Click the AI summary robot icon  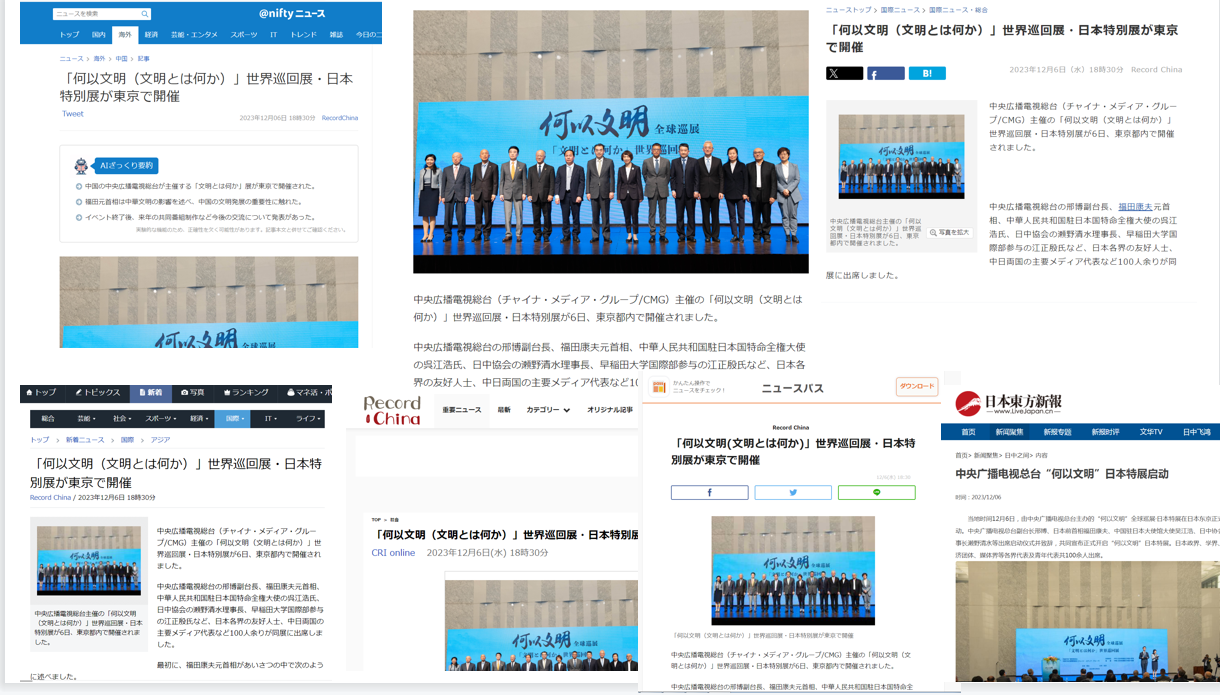tap(81, 165)
